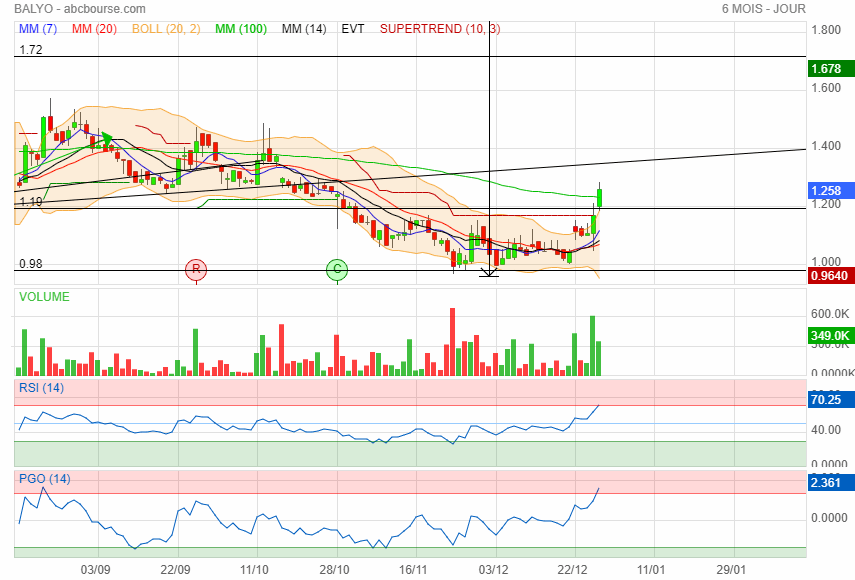This screenshot has width=855, height=580.
Task: Click the 70.25 RSI value tag
Action: tap(831, 400)
